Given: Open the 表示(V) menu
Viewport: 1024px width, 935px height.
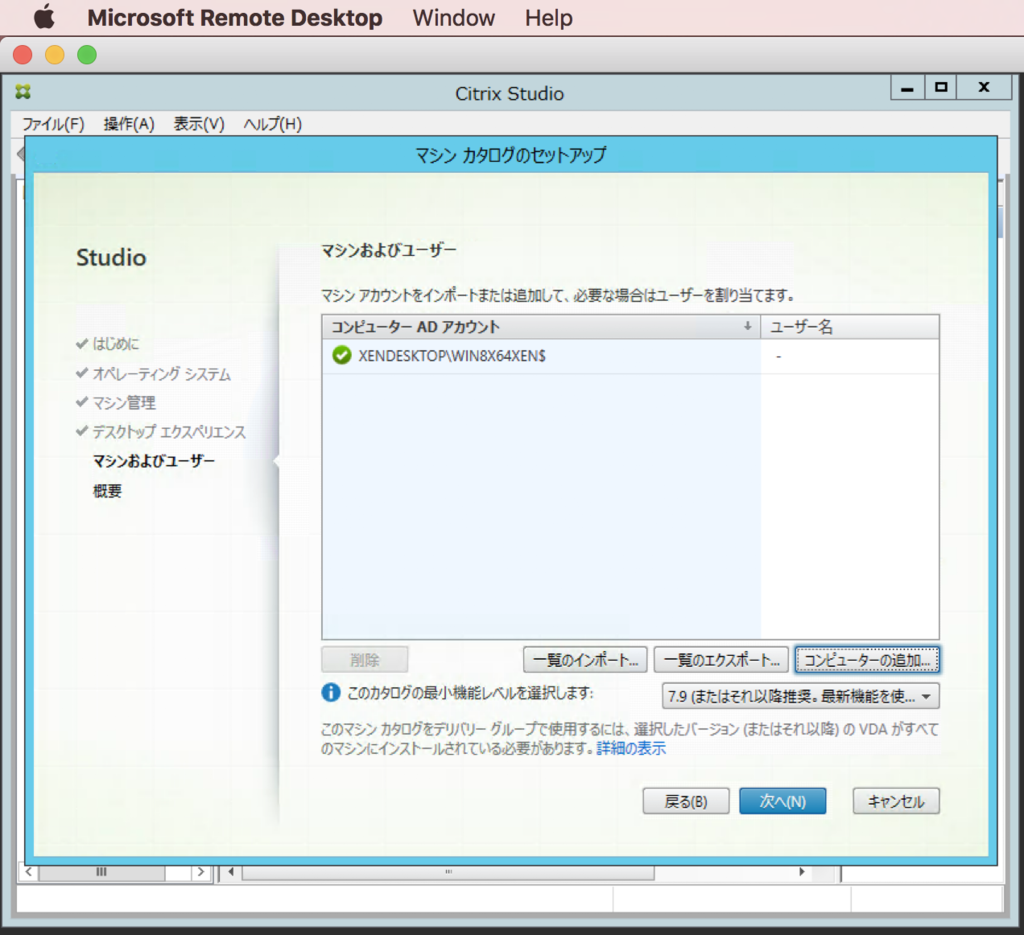Looking at the screenshot, I should 199,124.
